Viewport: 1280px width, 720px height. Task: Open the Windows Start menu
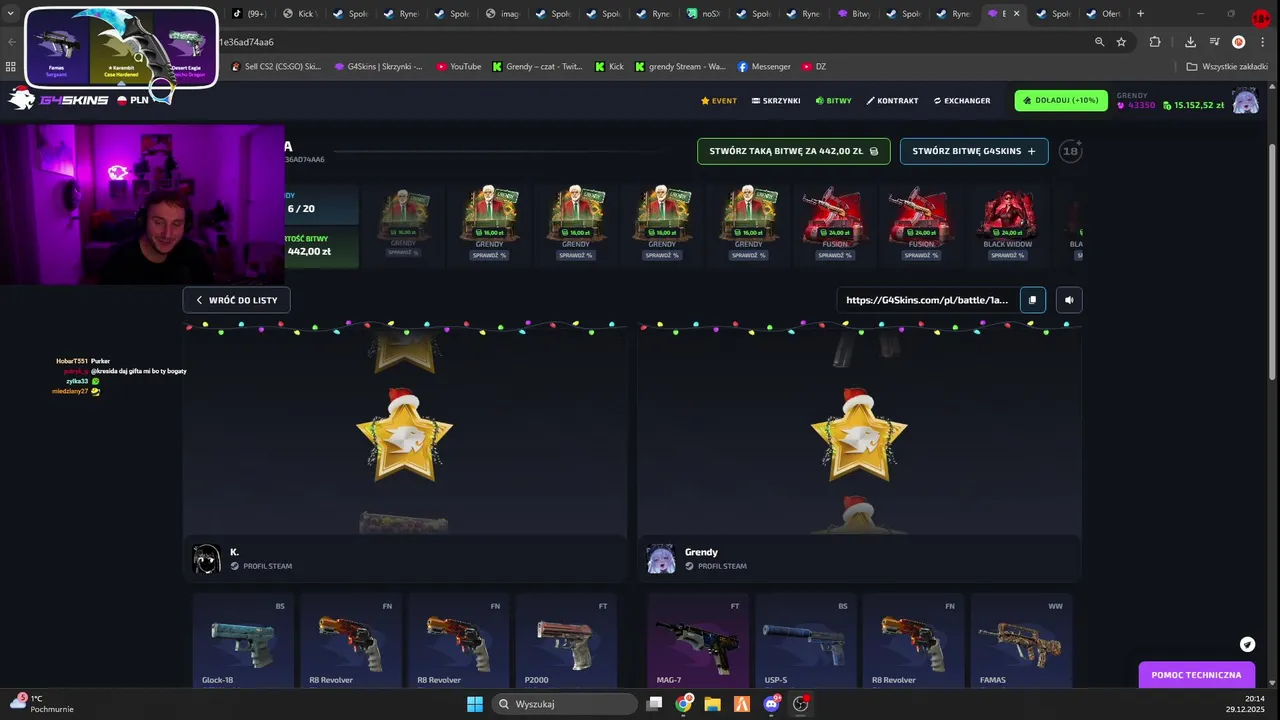click(x=474, y=704)
